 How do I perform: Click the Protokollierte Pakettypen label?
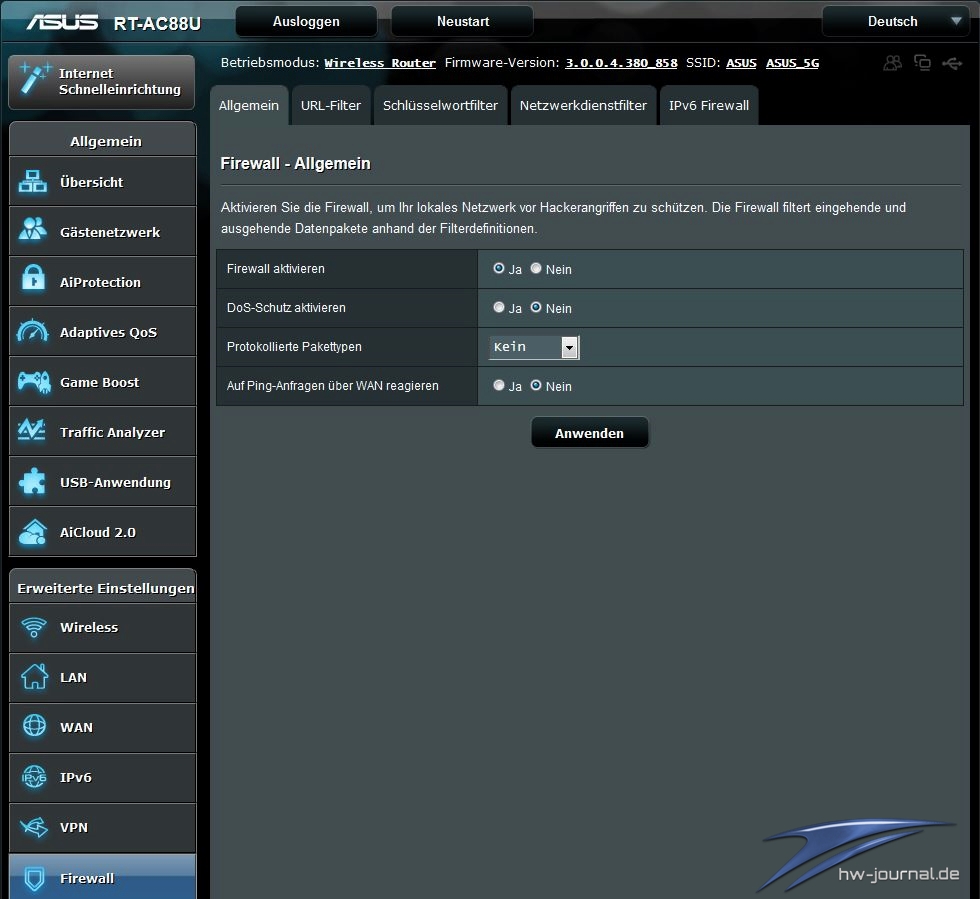(294, 346)
